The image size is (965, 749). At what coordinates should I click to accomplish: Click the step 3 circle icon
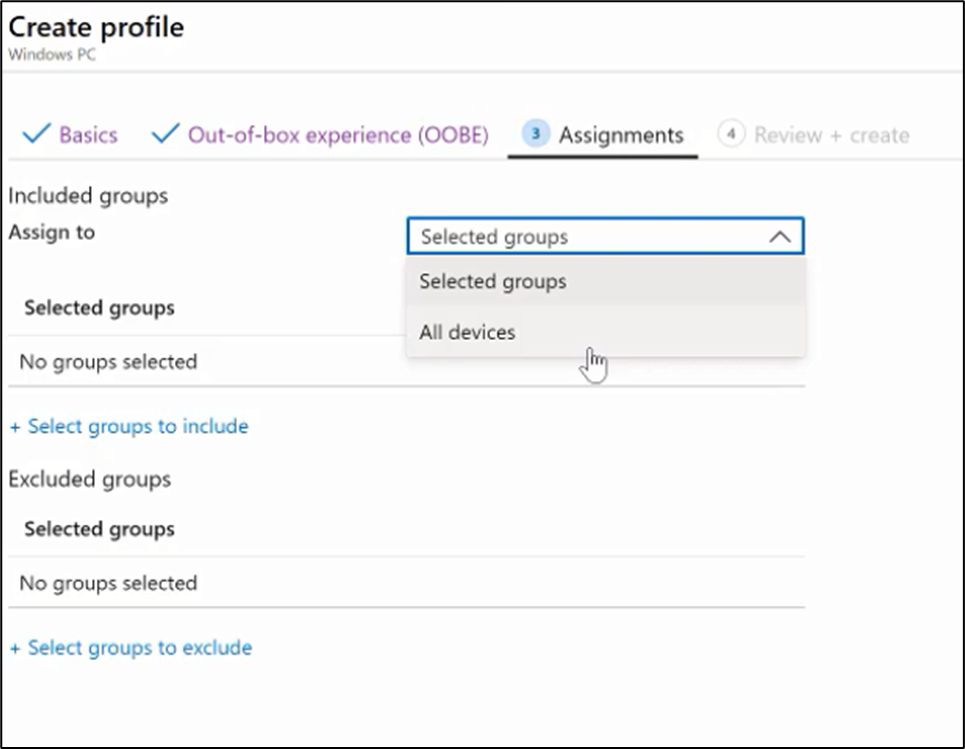535,134
